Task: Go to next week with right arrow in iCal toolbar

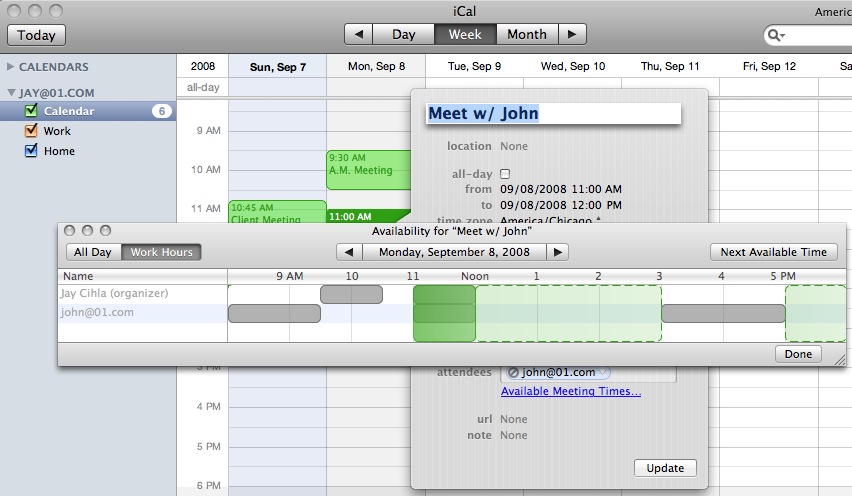Action: tap(572, 34)
